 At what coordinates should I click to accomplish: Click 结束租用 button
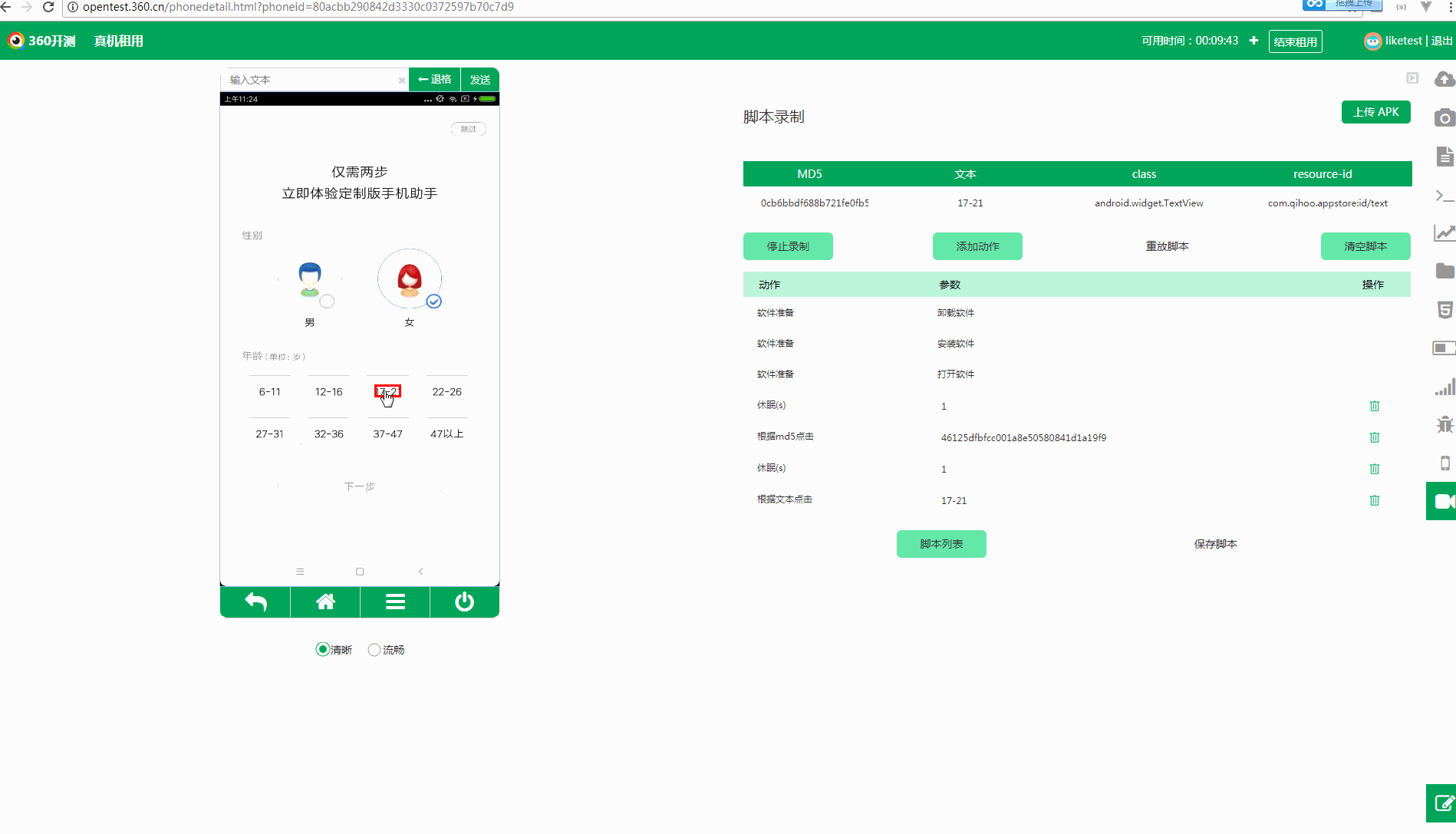pos(1296,41)
